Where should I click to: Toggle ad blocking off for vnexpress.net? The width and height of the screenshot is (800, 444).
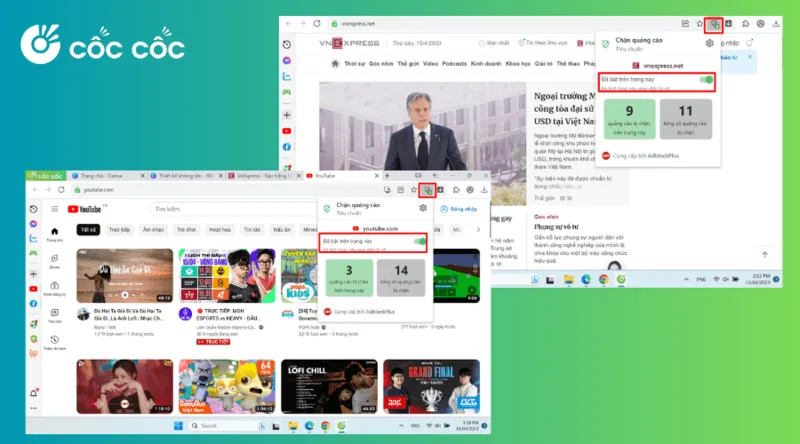tap(707, 80)
